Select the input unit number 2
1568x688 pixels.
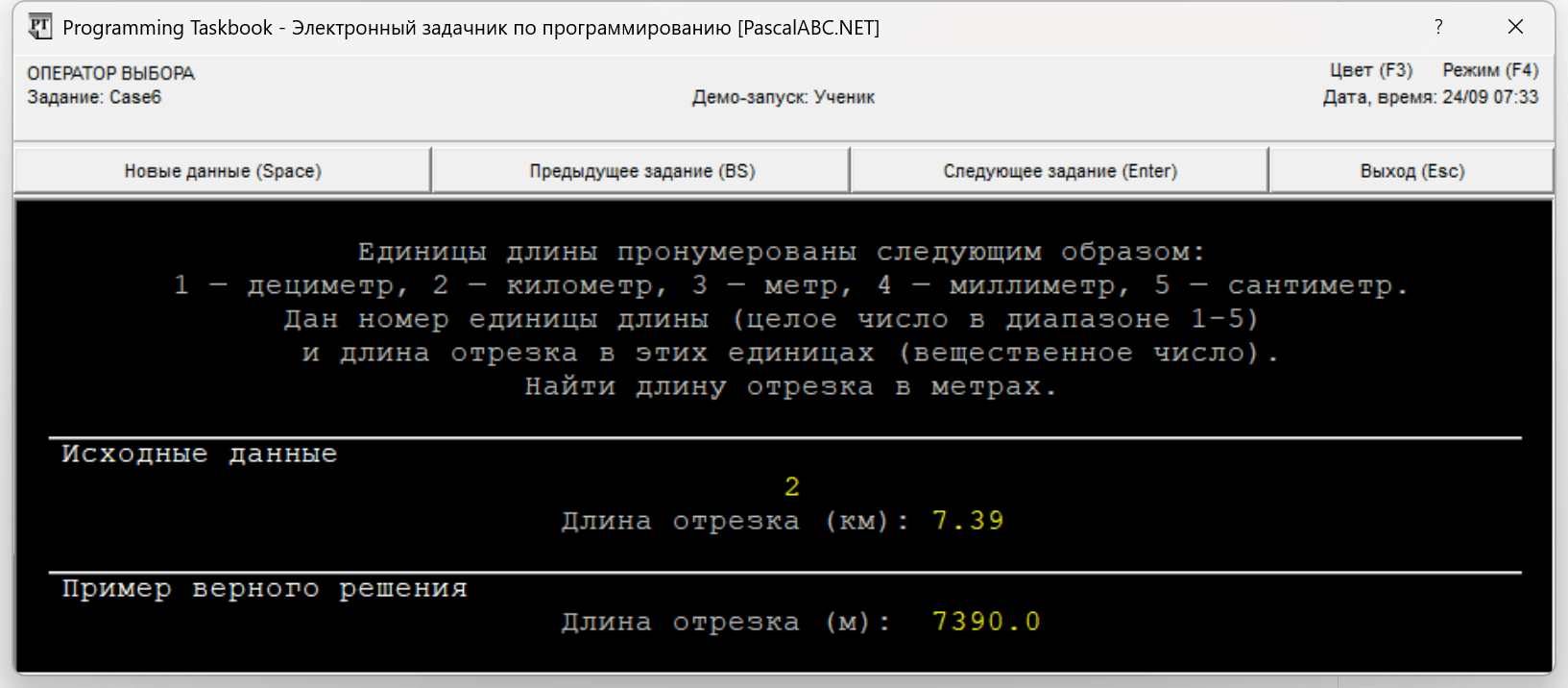pyautogui.click(x=791, y=487)
